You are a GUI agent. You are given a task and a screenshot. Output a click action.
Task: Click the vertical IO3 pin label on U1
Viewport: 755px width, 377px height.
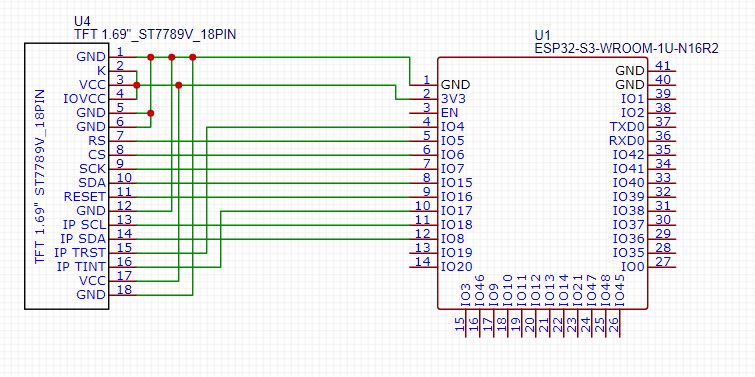tap(465, 294)
